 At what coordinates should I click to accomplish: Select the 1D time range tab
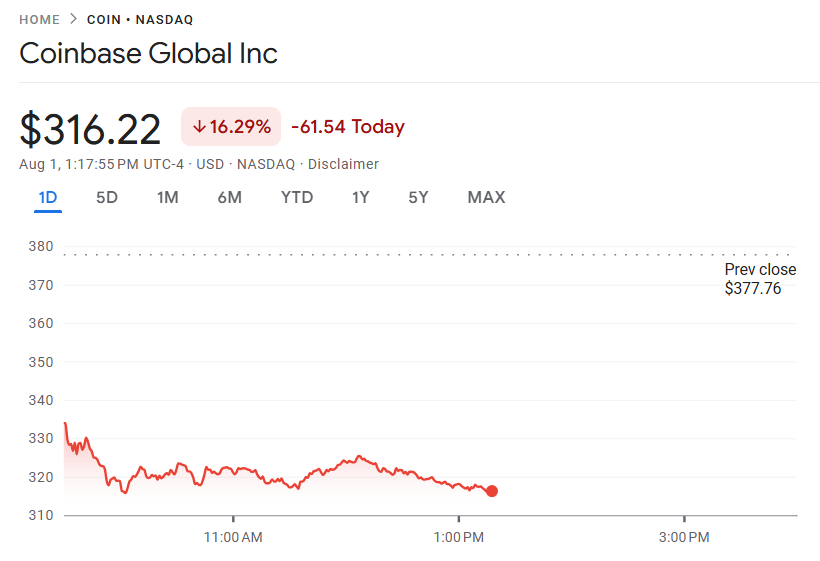click(47, 197)
